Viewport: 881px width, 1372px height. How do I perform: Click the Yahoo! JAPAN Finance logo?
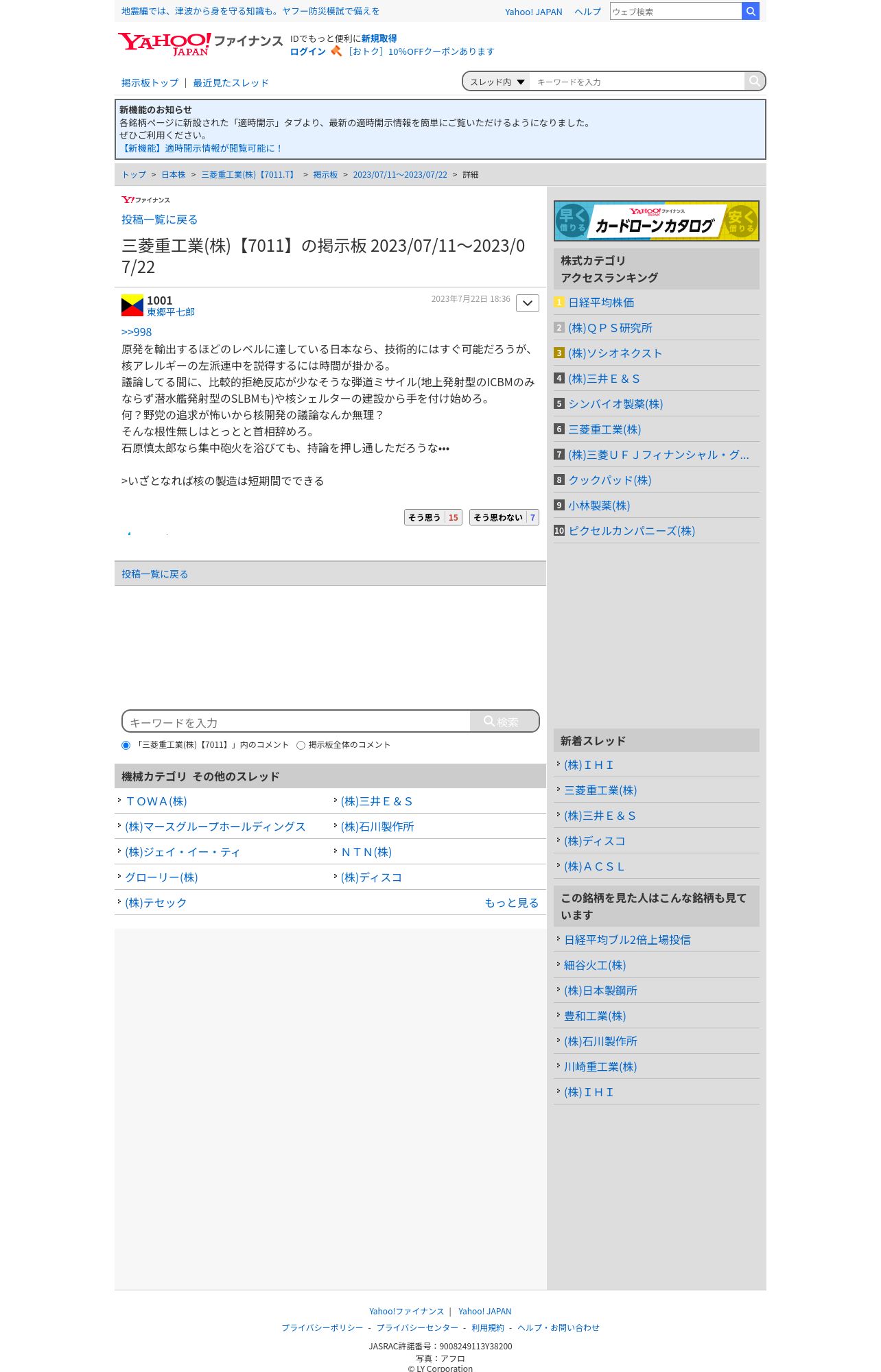pos(200,44)
